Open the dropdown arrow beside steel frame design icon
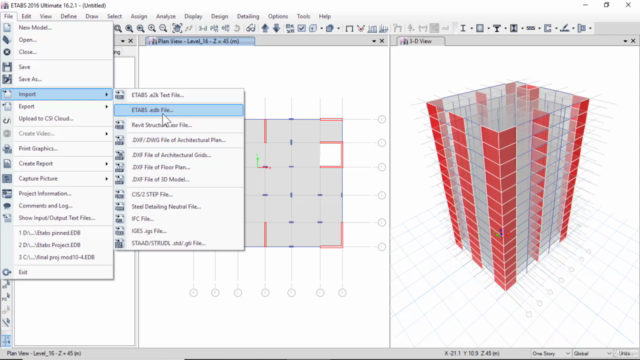 click(x=471, y=28)
